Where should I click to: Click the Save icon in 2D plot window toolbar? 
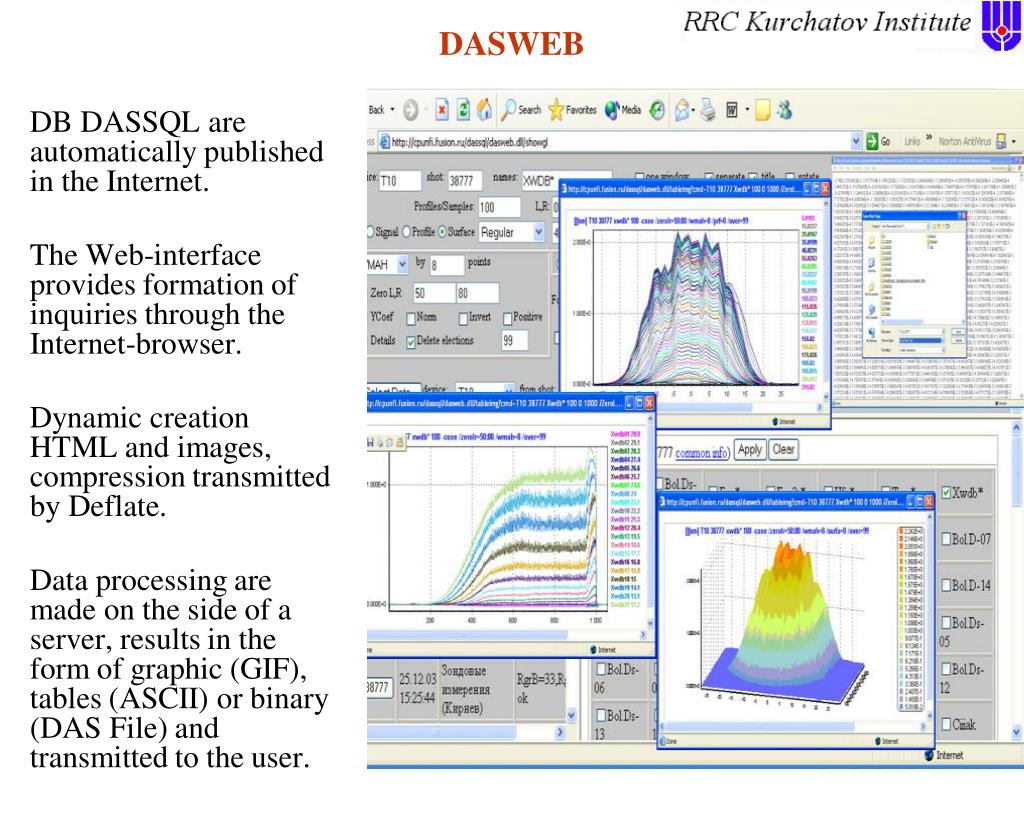[x=371, y=442]
